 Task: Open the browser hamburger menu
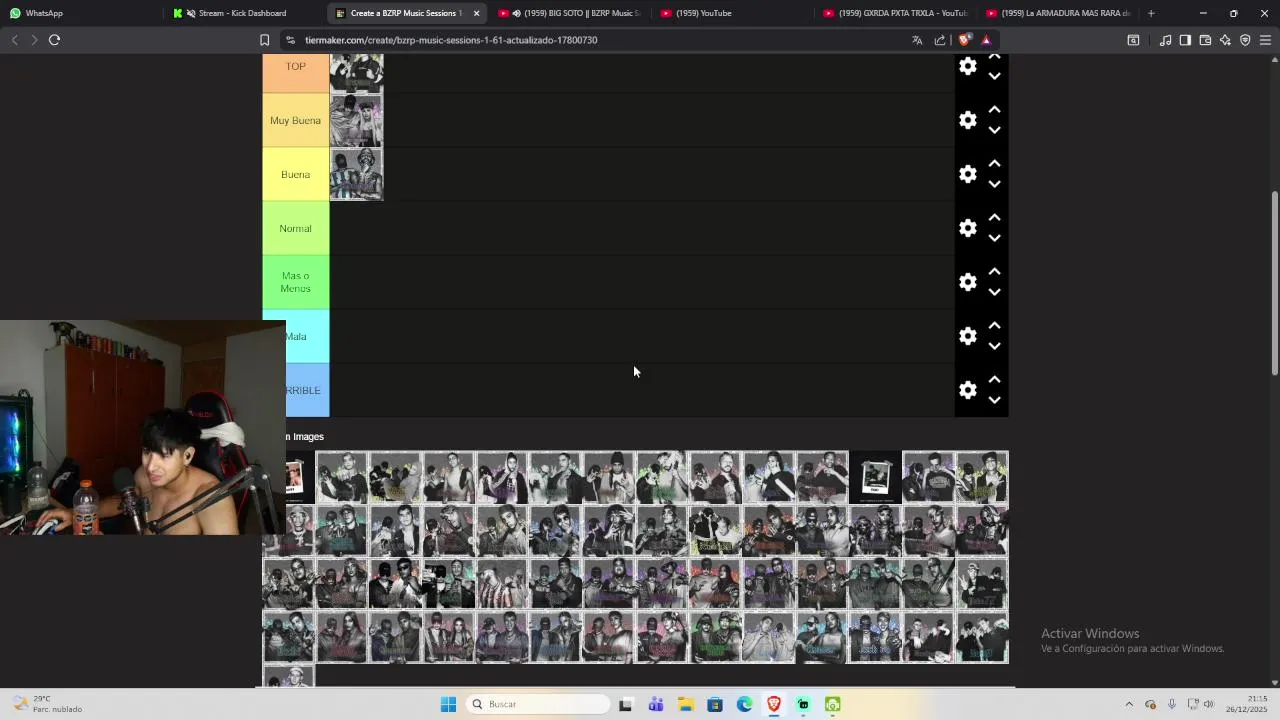coord(1265,40)
